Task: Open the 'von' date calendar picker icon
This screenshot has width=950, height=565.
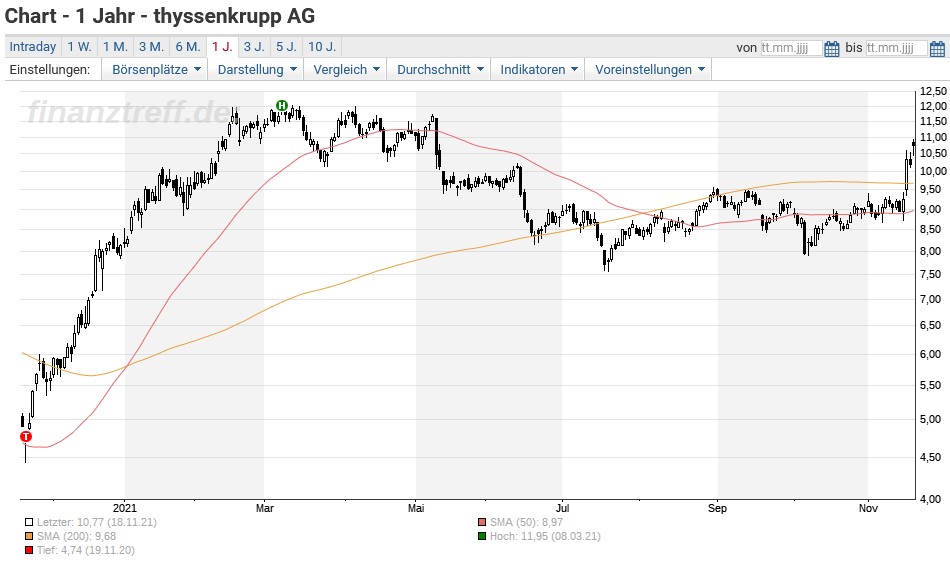Action: [x=832, y=48]
